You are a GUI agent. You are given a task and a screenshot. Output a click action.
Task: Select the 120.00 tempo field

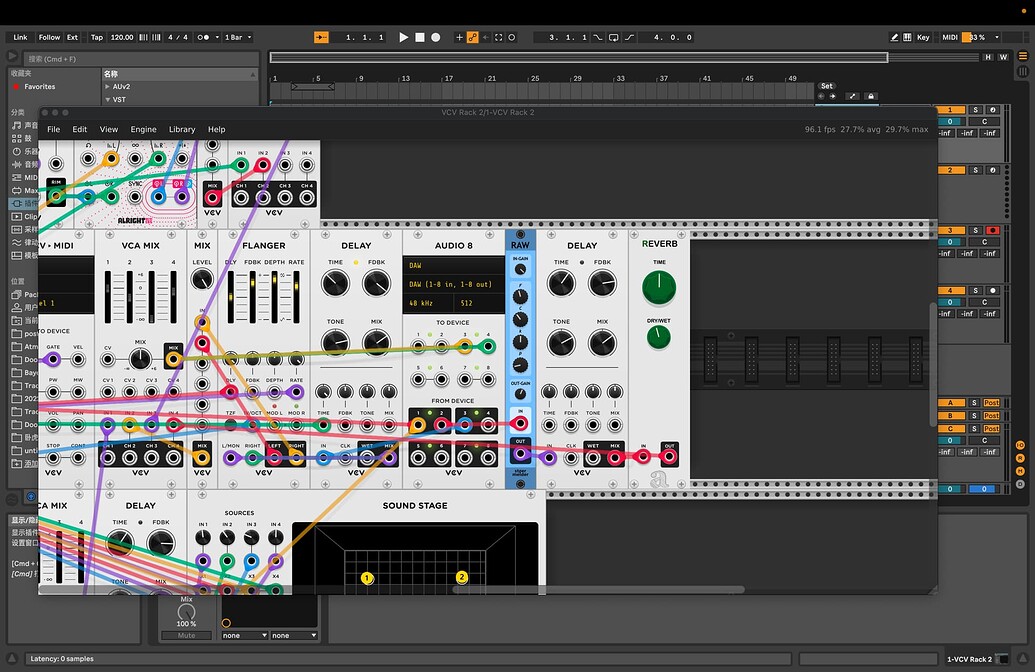[122, 38]
